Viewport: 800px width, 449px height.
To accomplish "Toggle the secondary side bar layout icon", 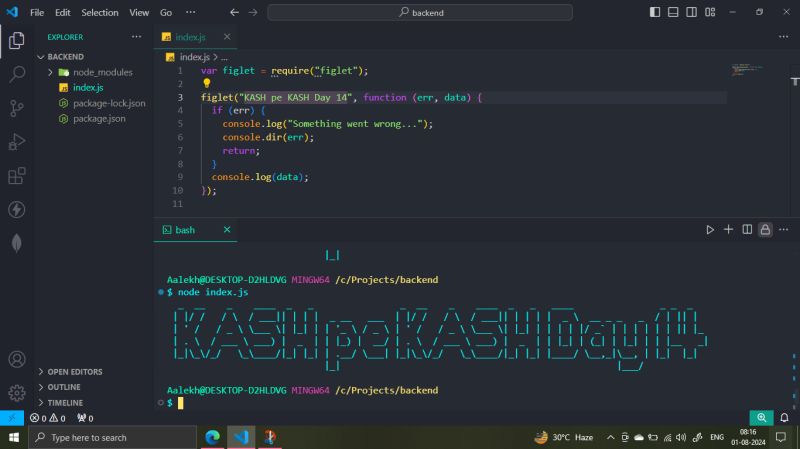I will 691,12.
